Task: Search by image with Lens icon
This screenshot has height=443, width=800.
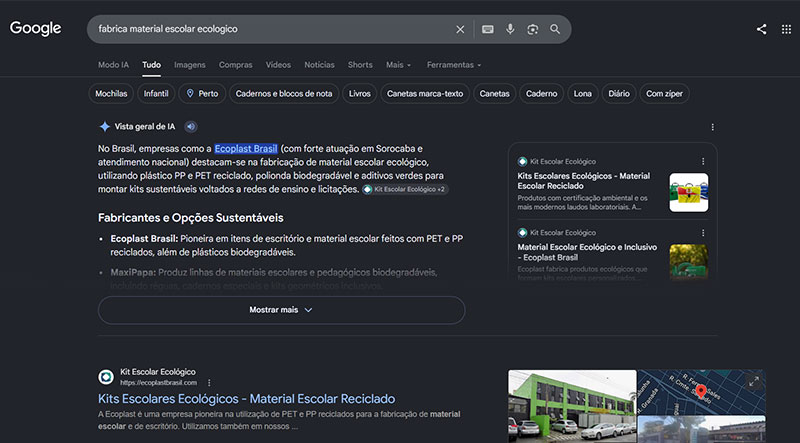Action: tap(533, 30)
